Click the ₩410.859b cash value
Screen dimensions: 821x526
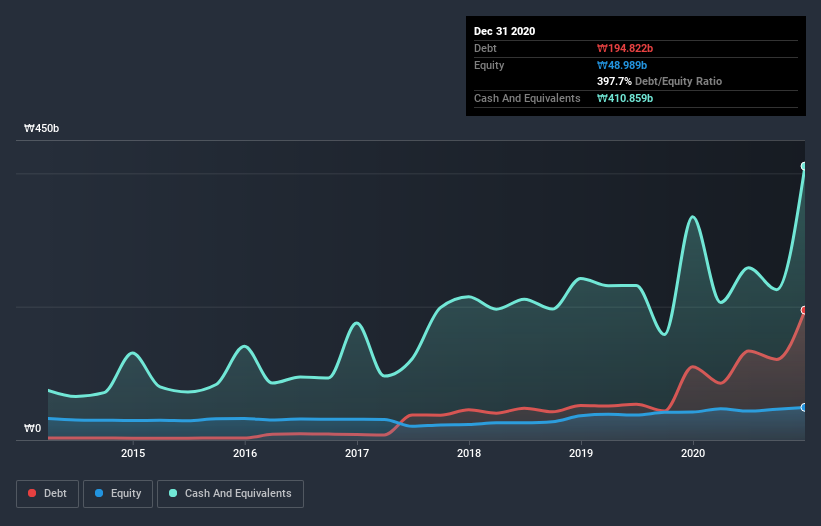pos(625,99)
